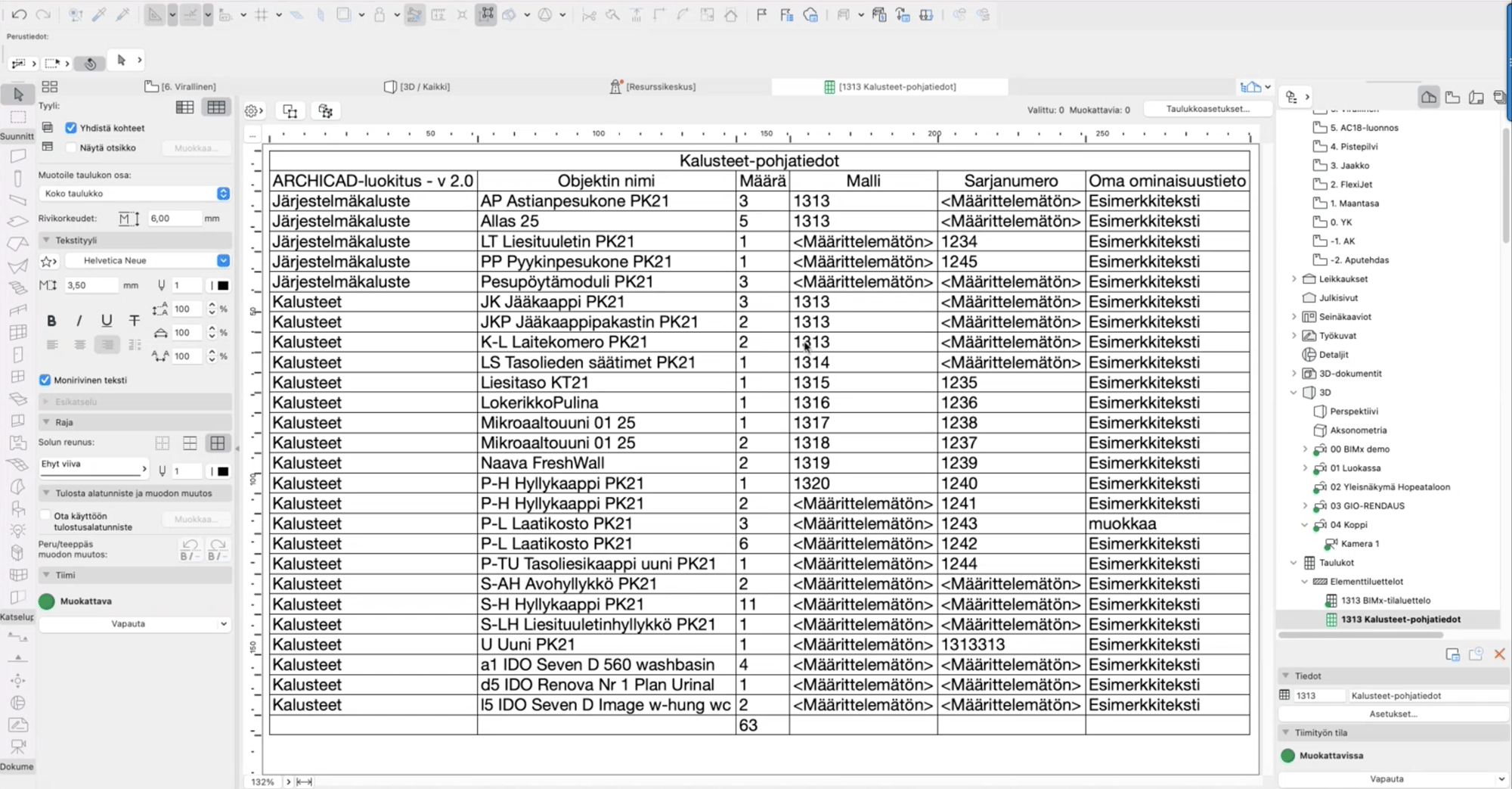Select the Column tool in the toolbox
This screenshot has height=789, width=1512.
coord(18,179)
